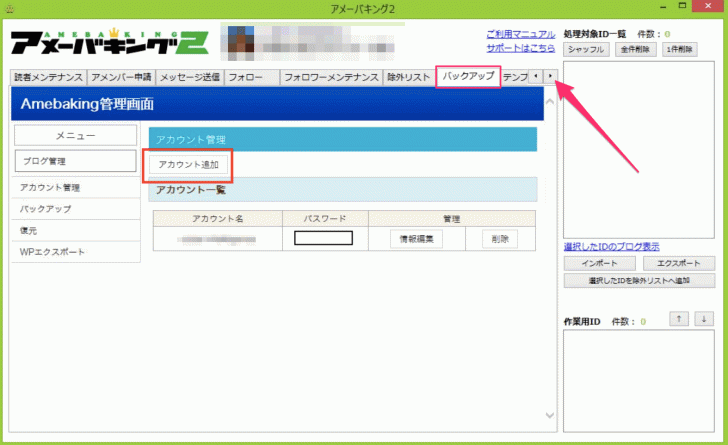Image resolution: width=728 pixels, height=445 pixels.
Task: Open the ご利用マニュアル link
Action: [x=520, y=34]
